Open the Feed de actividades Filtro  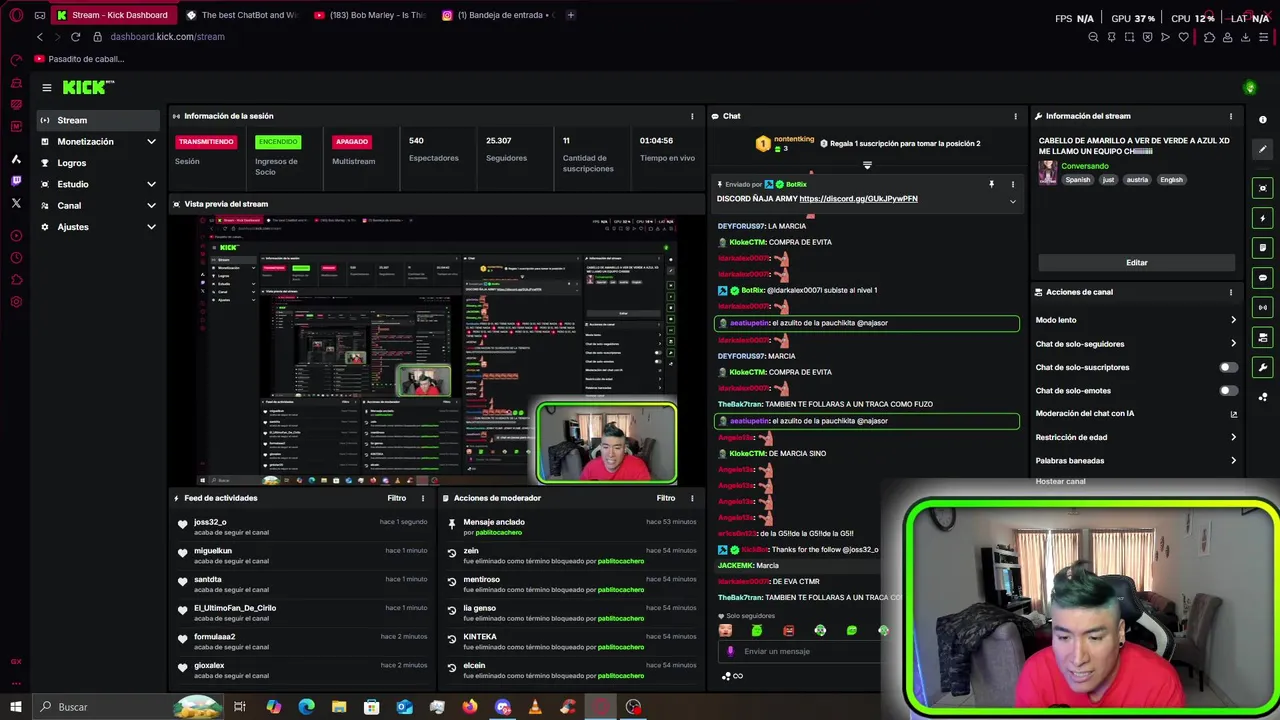coord(397,498)
